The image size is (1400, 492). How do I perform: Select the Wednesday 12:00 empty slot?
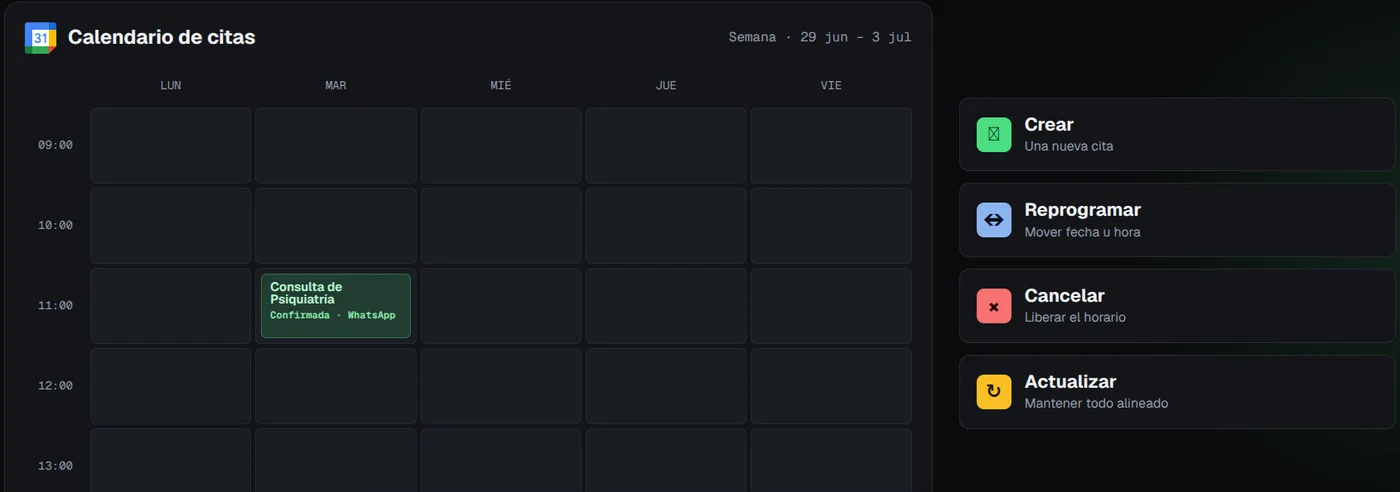pos(501,386)
